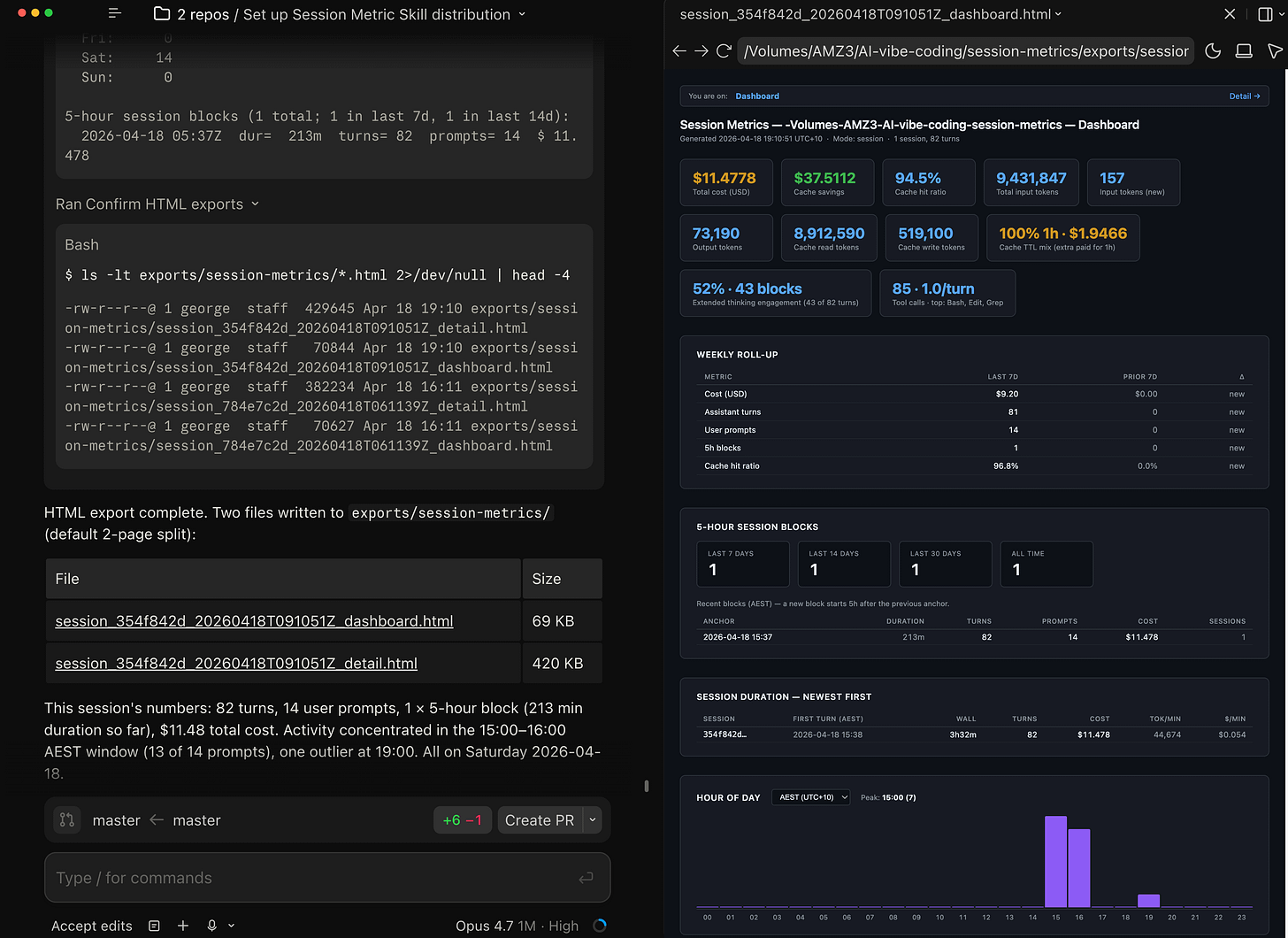Click the browser back arrow

679,51
